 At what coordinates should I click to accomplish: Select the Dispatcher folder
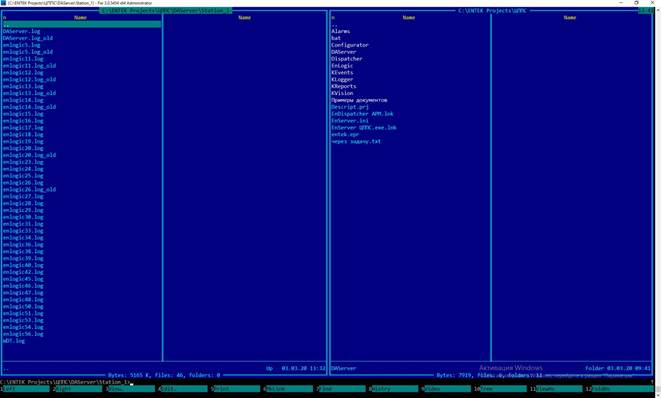click(347, 59)
